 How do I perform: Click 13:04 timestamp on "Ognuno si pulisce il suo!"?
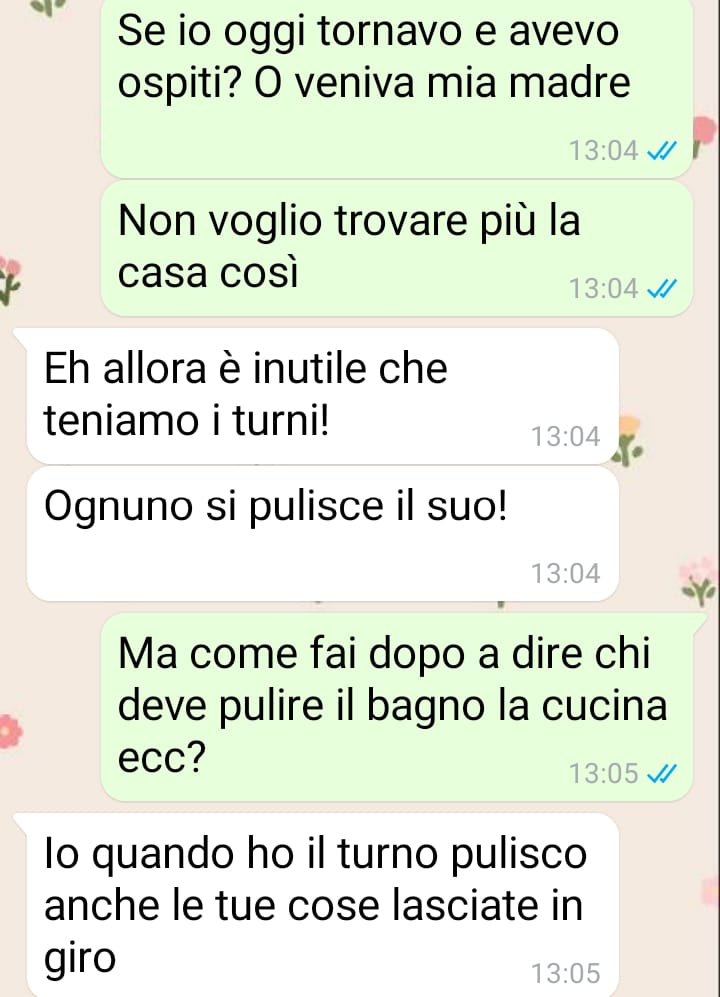pyautogui.click(x=565, y=574)
